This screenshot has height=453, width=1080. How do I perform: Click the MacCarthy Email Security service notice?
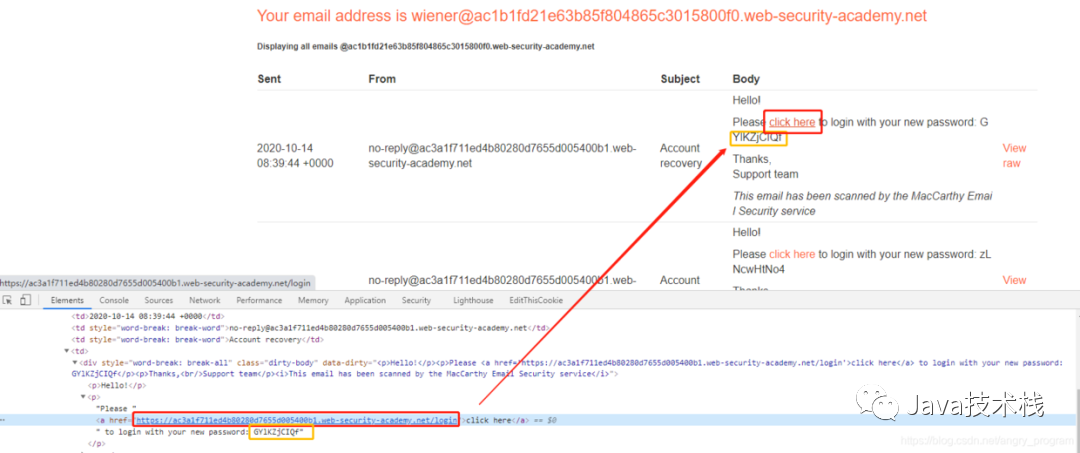862,204
